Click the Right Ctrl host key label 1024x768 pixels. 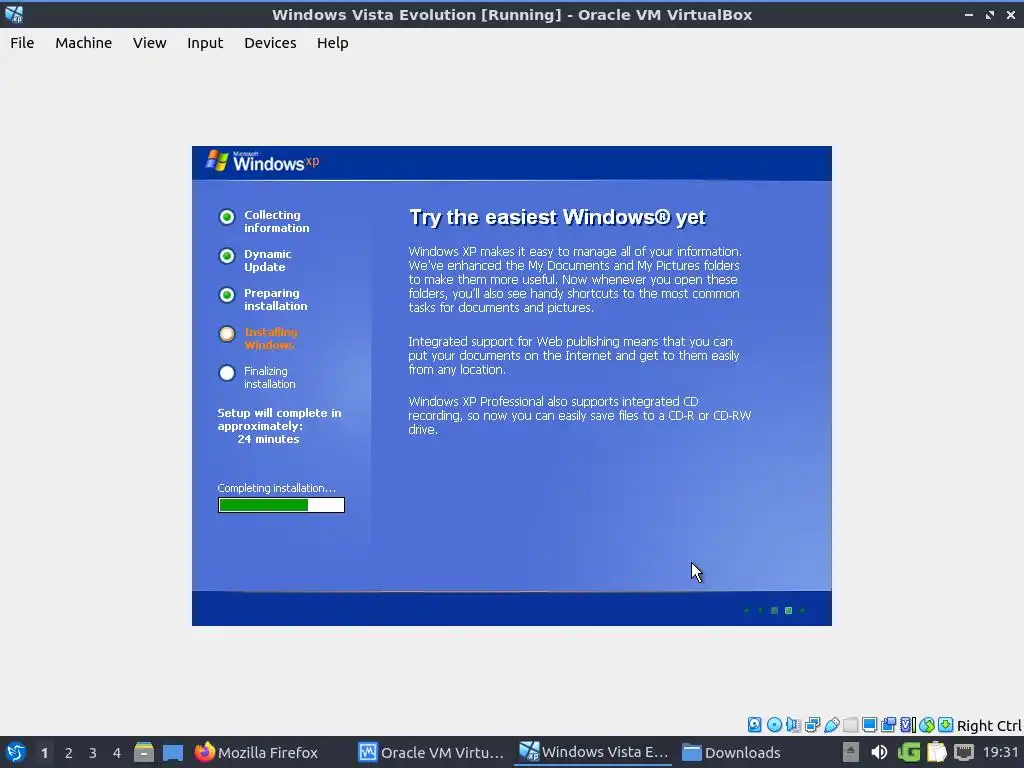989,726
